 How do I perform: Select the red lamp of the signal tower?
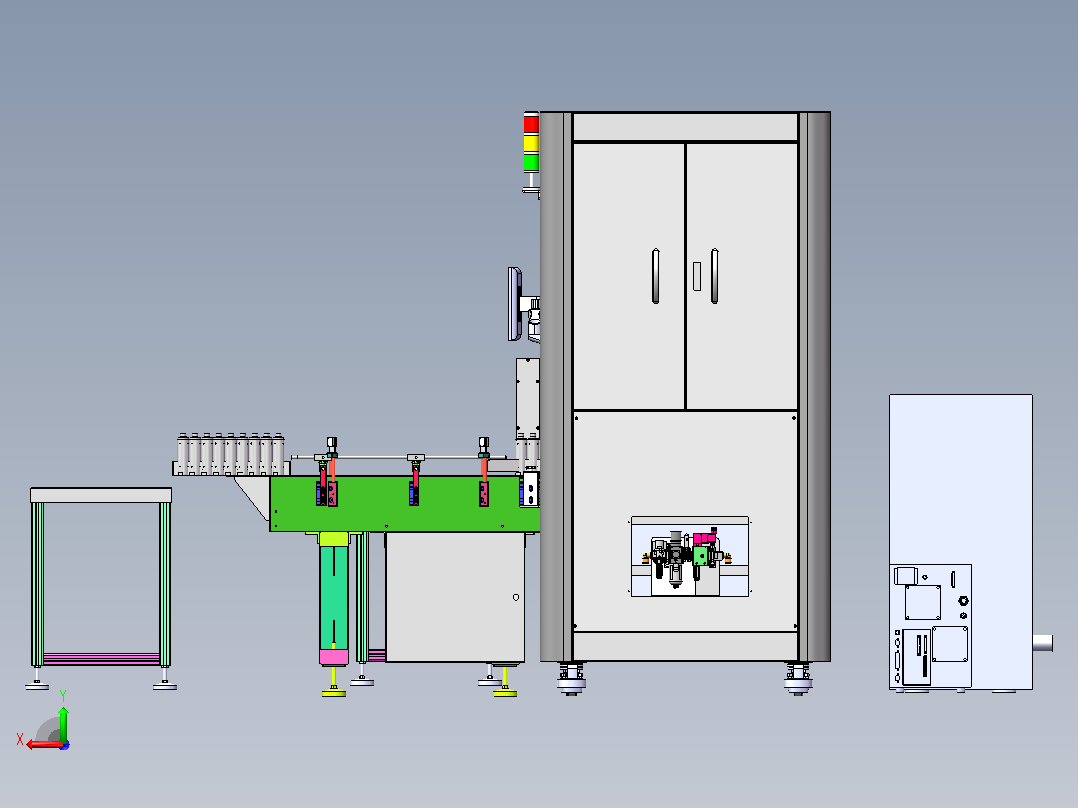click(x=531, y=123)
